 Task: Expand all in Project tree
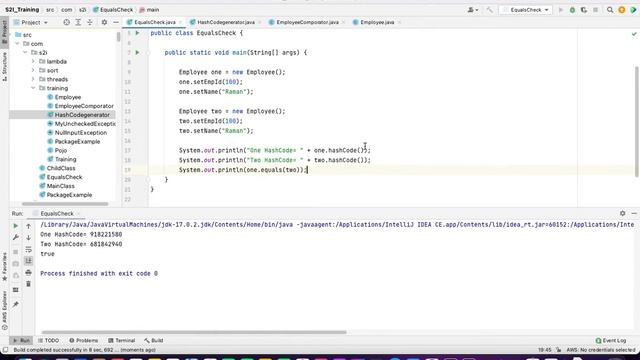pyautogui.click(x=78, y=22)
